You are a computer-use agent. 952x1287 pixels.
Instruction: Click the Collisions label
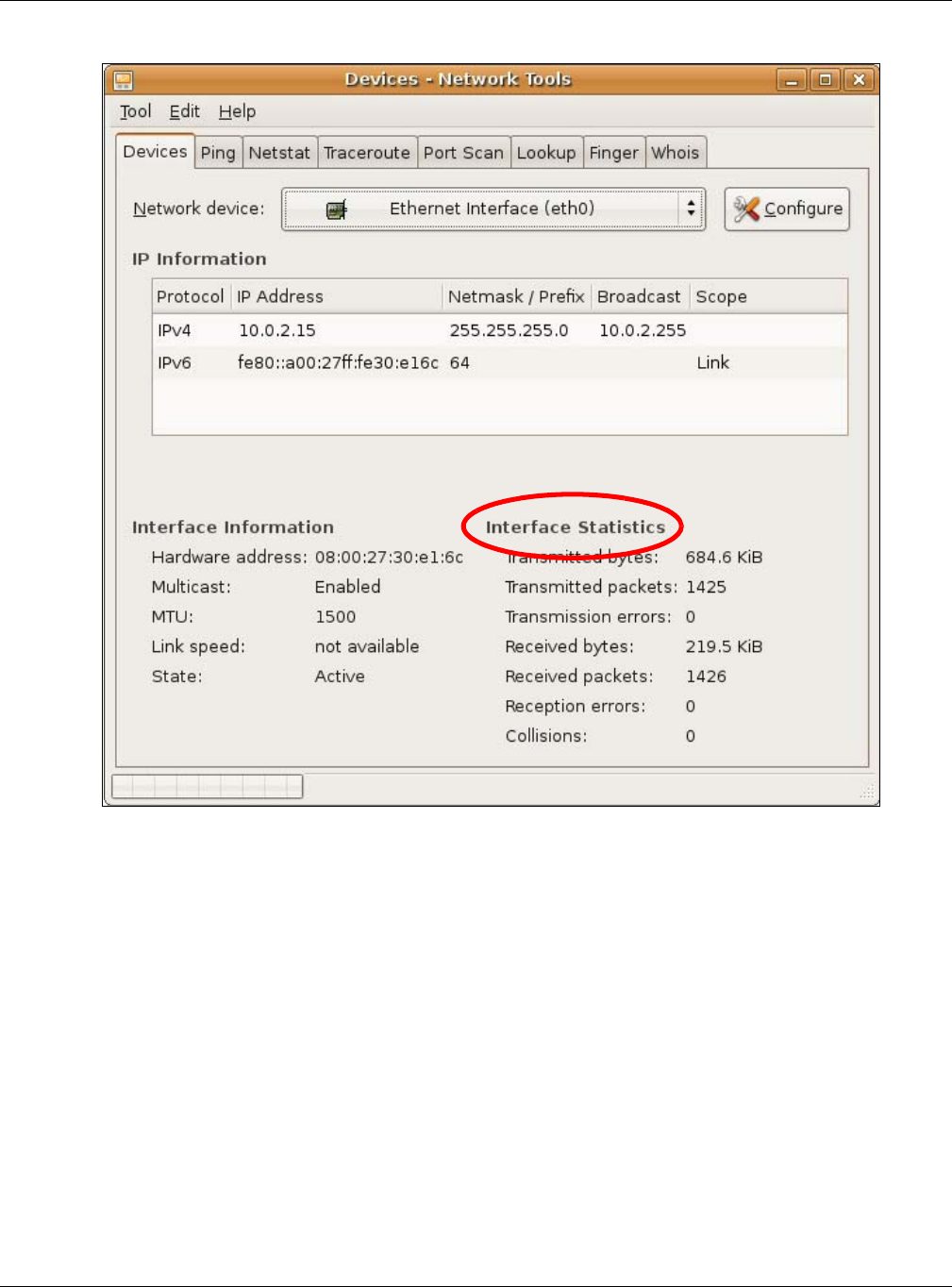tap(545, 736)
